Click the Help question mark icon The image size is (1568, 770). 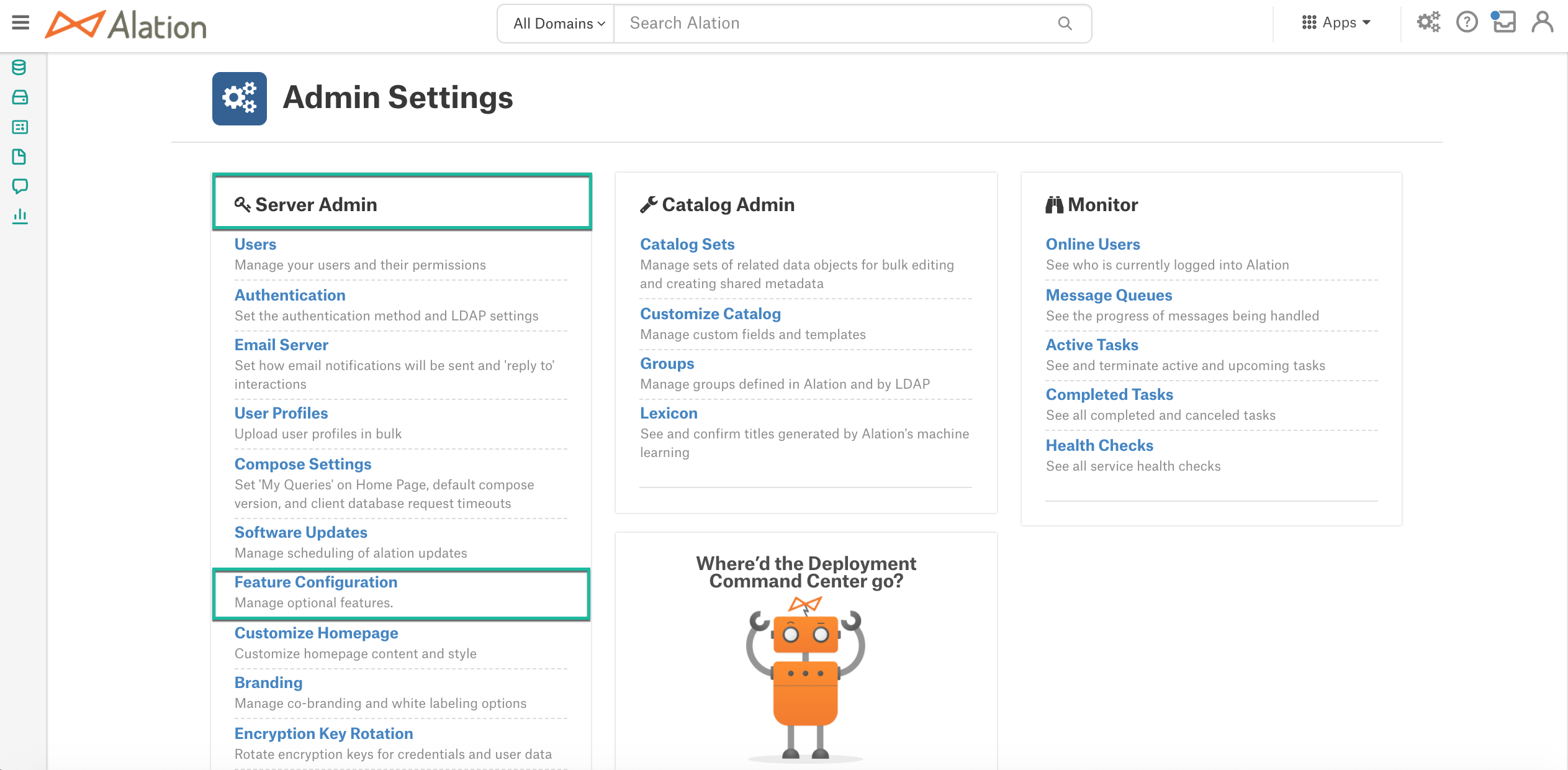click(1464, 23)
